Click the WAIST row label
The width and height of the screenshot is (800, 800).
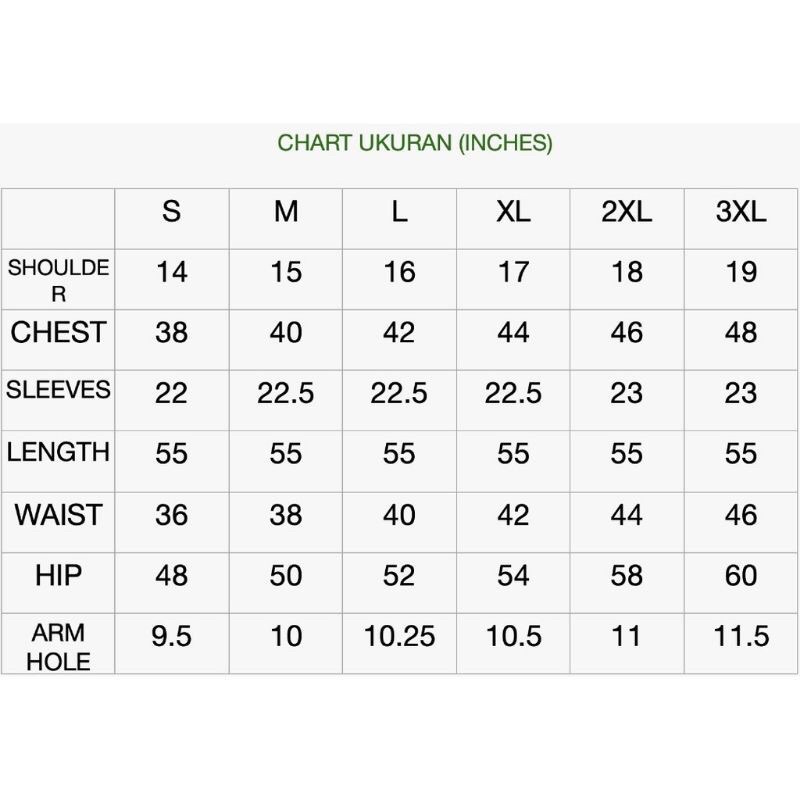pos(58,515)
